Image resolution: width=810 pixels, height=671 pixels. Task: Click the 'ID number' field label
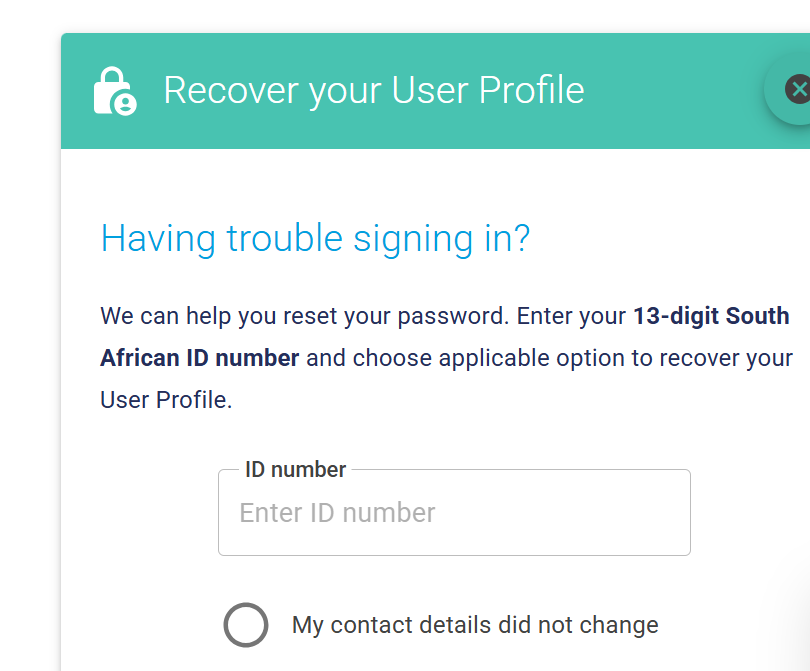coord(295,470)
